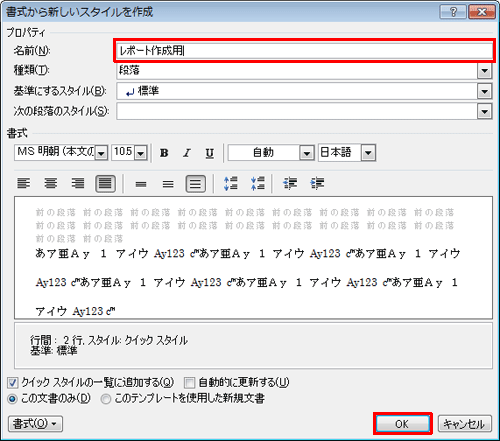Screen dimensions: 500x441
Task: Select this document only radio option
Action: point(12,399)
